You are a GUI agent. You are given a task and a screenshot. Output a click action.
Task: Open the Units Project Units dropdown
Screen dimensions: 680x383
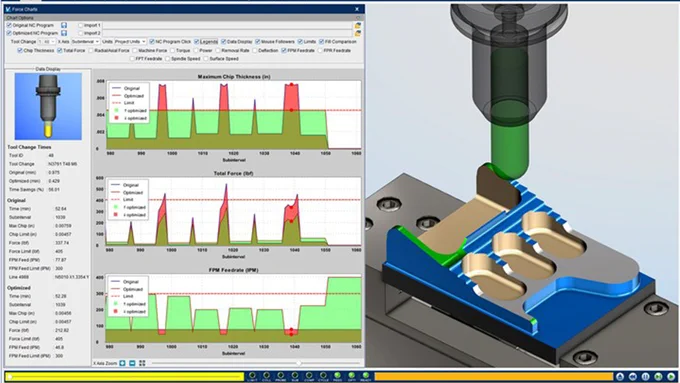pos(130,42)
